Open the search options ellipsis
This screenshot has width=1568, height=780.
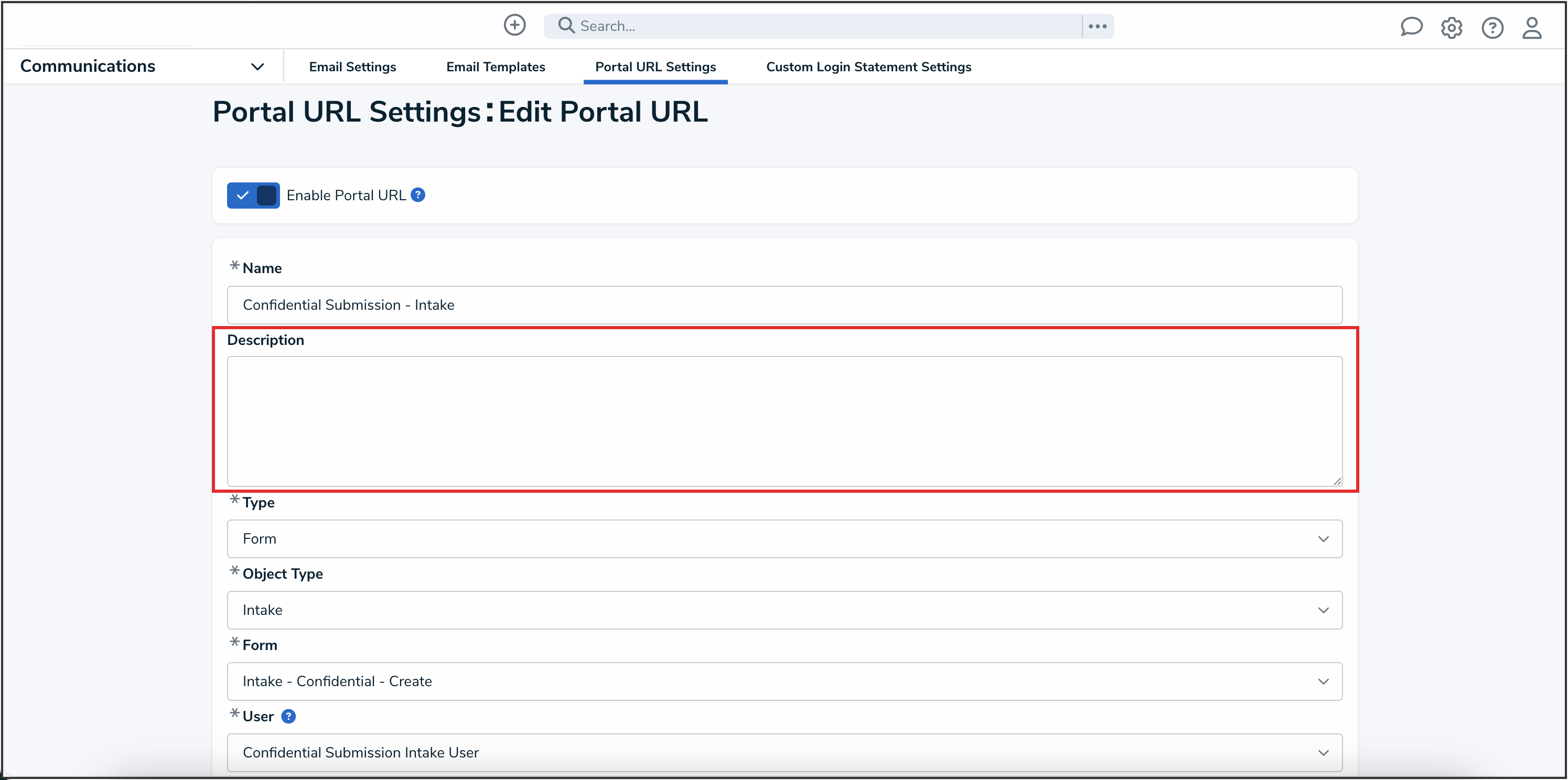(1098, 26)
